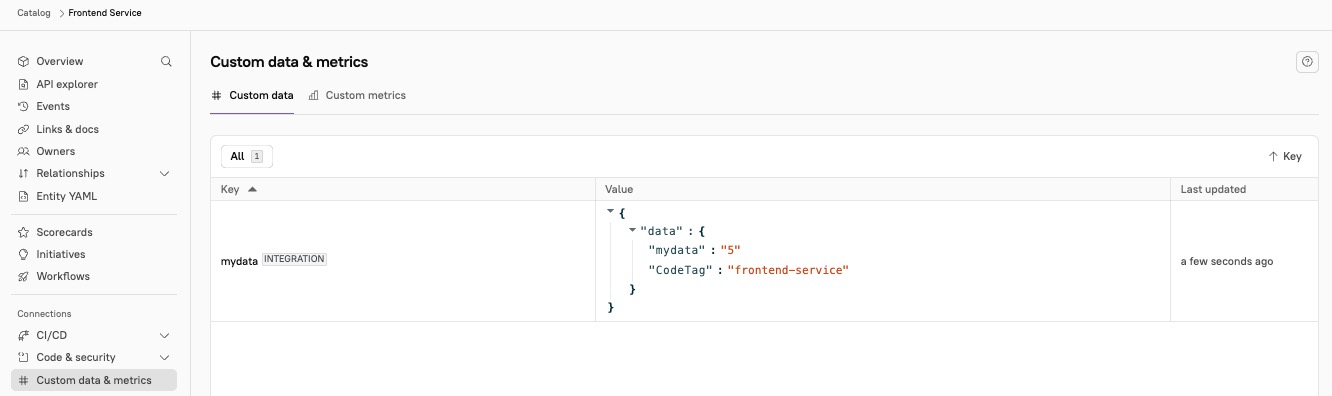Select Custom data & metrics sidebar item
This screenshot has width=1332, height=396.
point(94,380)
